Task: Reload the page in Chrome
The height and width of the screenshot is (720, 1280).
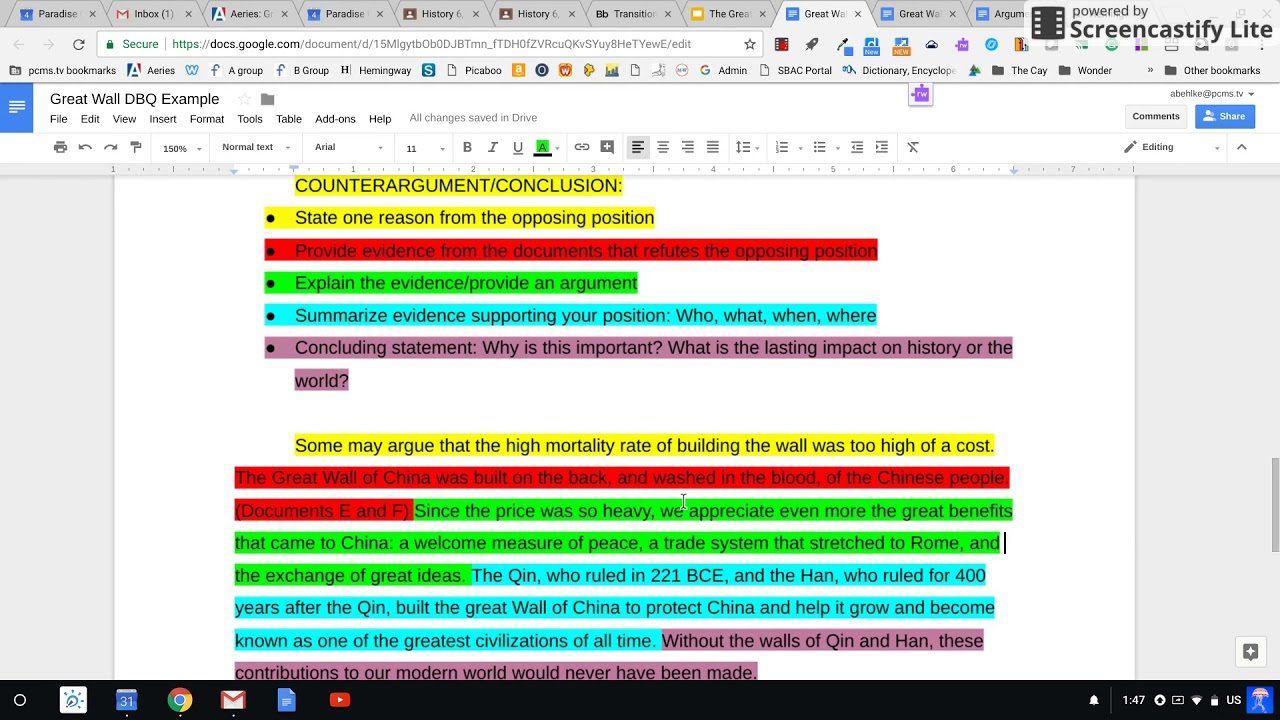Action: (x=79, y=44)
